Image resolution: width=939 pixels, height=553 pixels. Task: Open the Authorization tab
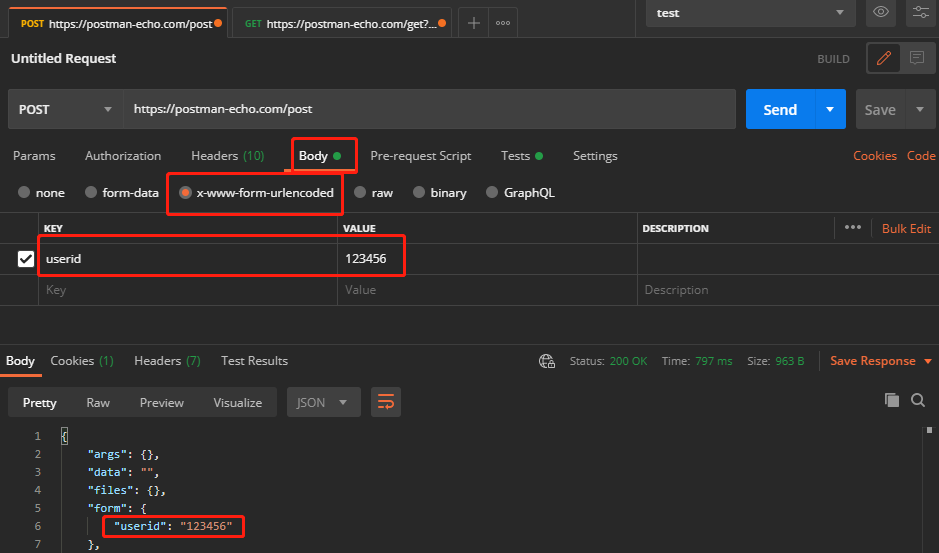[x=123, y=156]
